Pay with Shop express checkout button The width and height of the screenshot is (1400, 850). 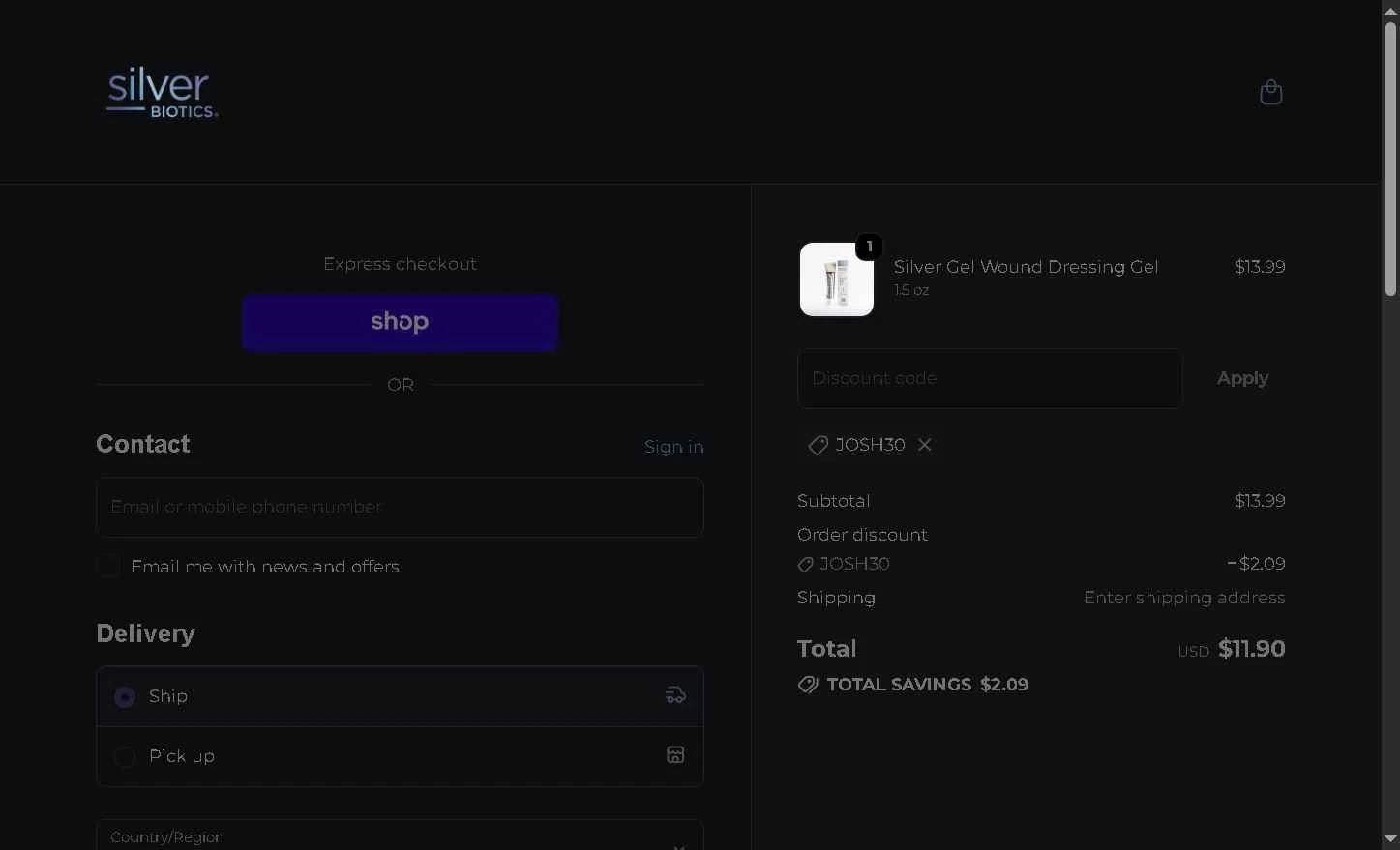(x=400, y=322)
